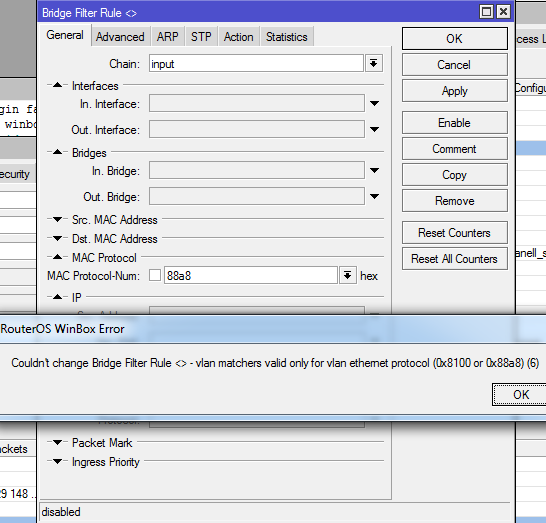Image resolution: width=546 pixels, height=523 pixels.
Task: Click OK in the Bridge Filter Rule dialog
Action: (454, 39)
